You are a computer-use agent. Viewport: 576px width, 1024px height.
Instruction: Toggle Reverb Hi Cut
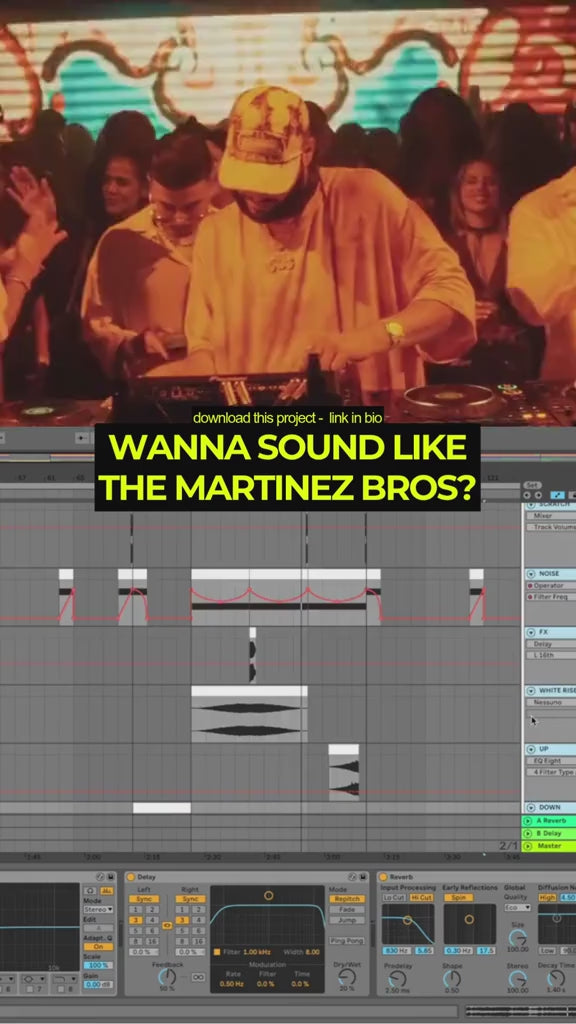pos(421,897)
